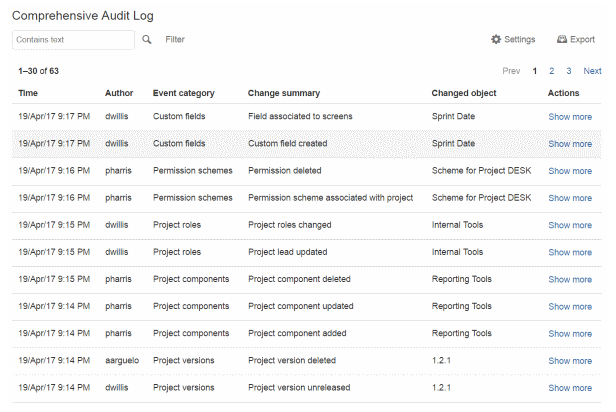Click the Next page link

(x=592, y=71)
